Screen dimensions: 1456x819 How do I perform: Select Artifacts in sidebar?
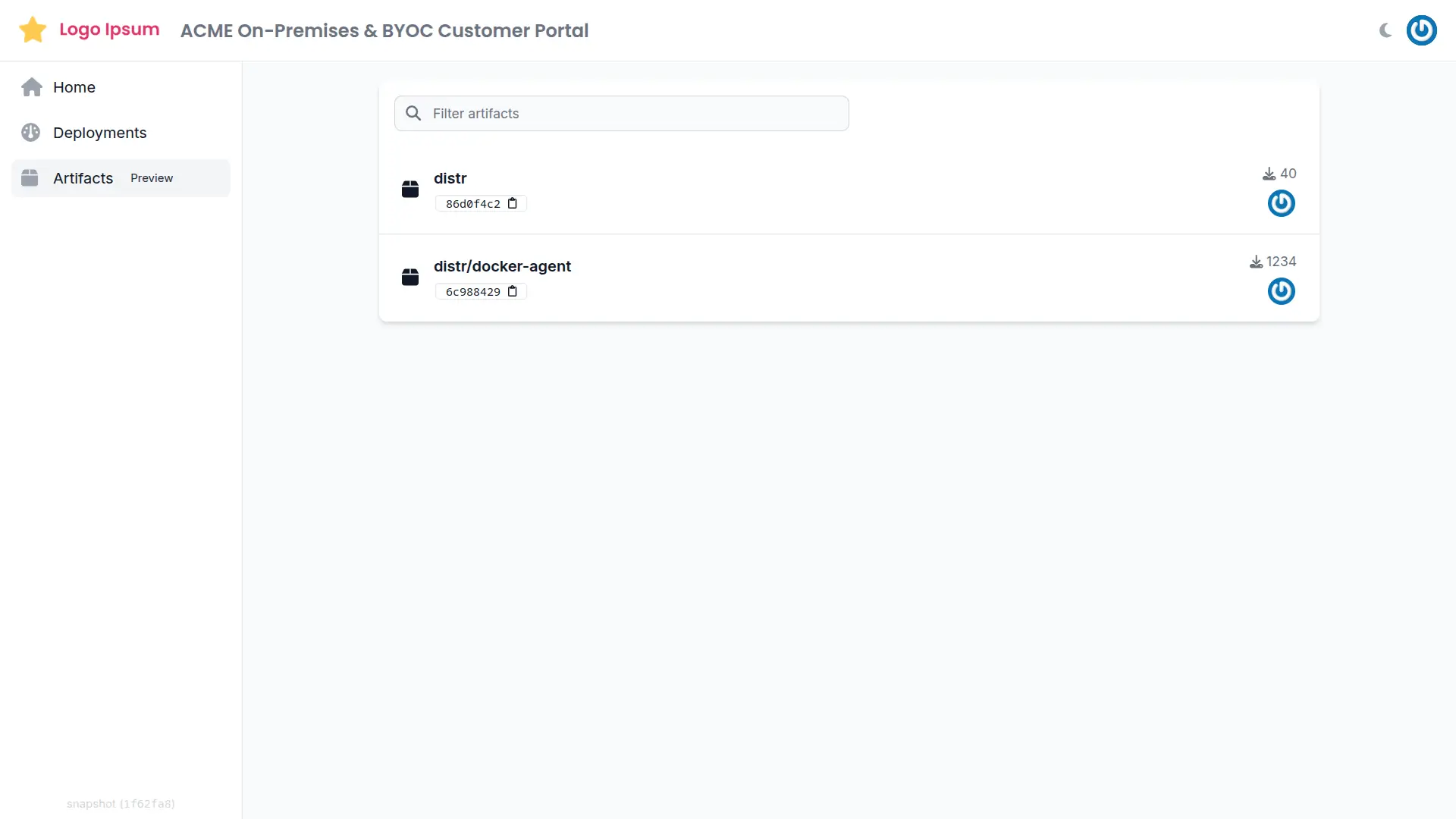coord(121,178)
